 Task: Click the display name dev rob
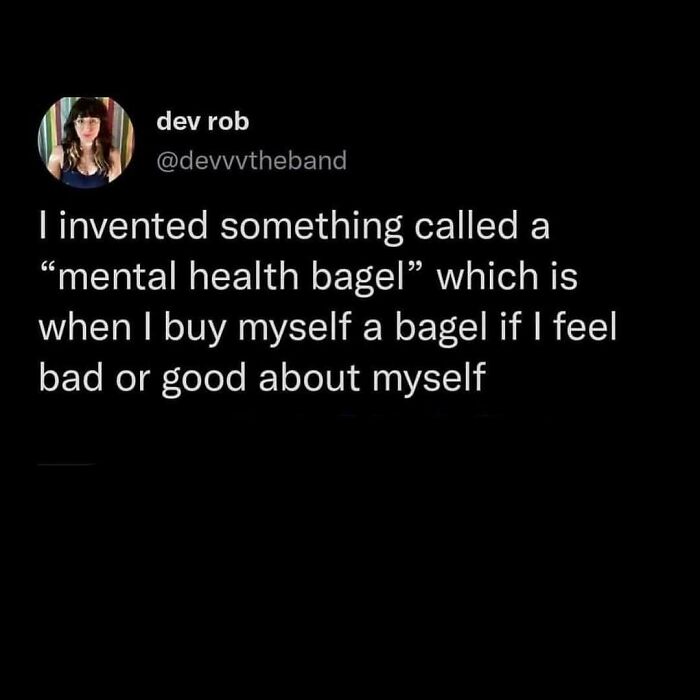(x=203, y=122)
